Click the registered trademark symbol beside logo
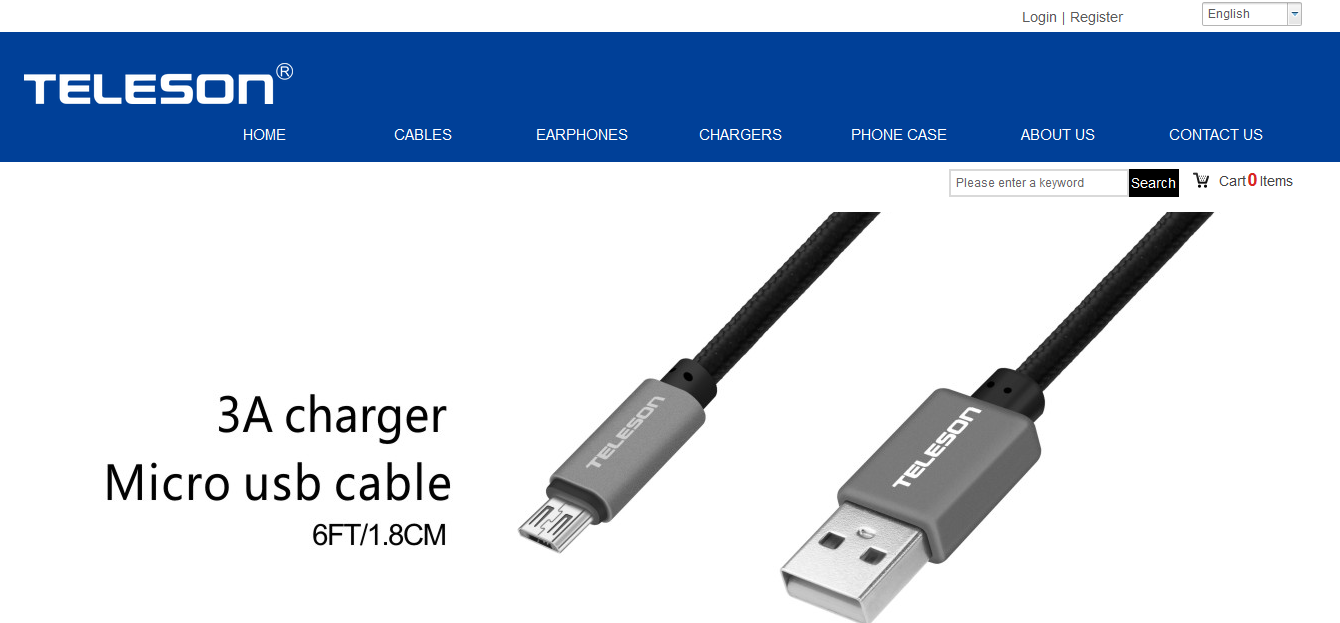Image resolution: width=1340 pixels, height=623 pixels. coord(284,71)
